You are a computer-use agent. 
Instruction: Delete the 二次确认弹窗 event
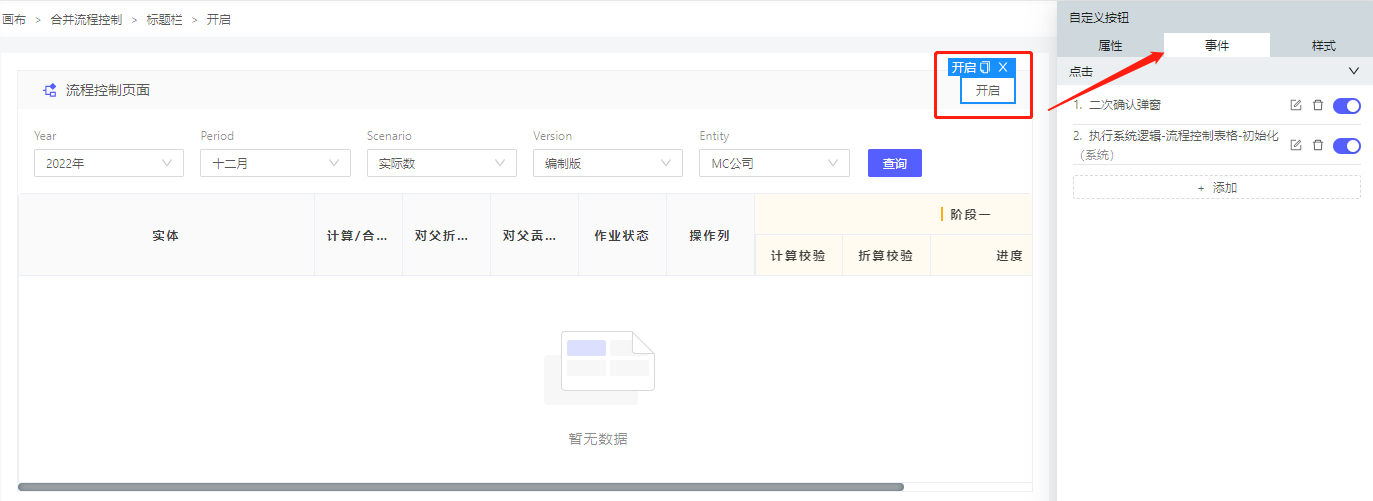click(x=1318, y=105)
